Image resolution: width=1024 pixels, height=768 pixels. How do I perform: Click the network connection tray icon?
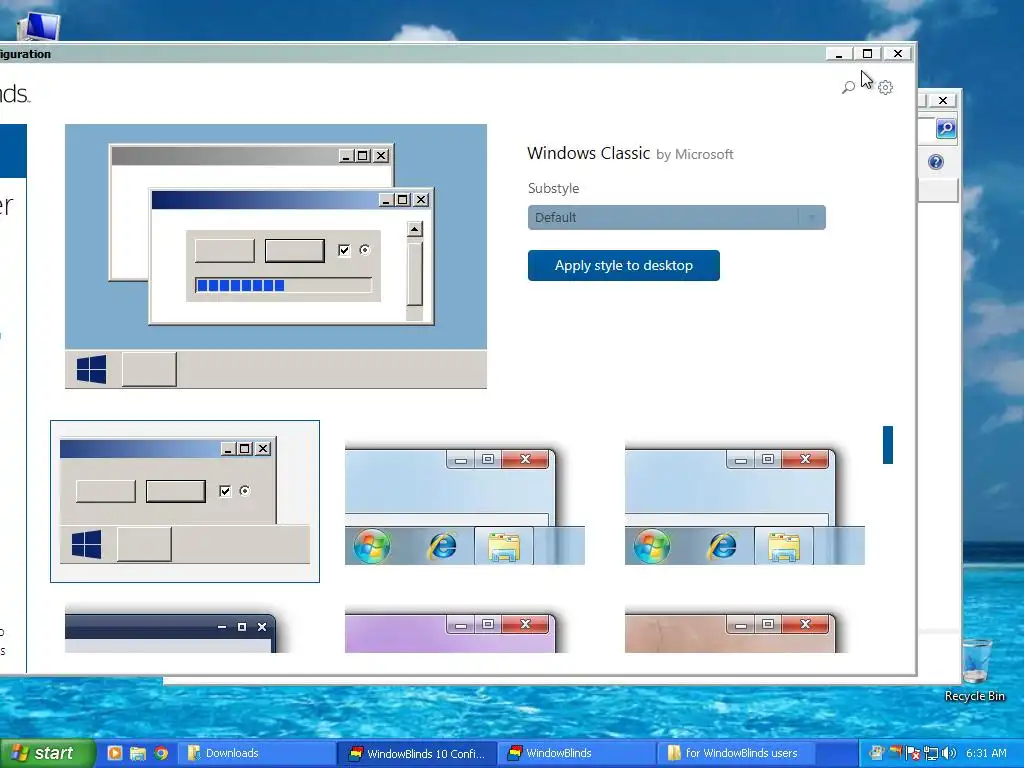point(931,753)
